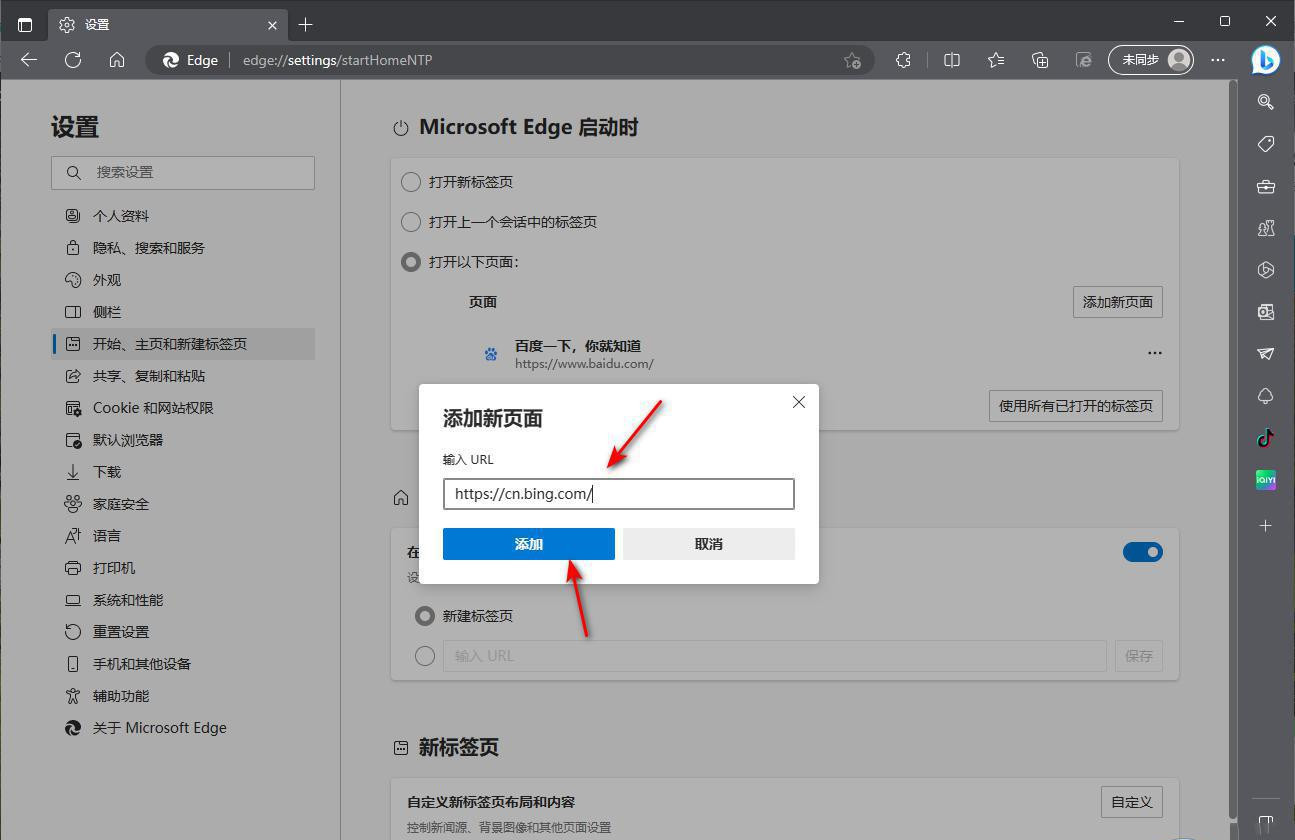Open the Tools sidebar panel

(x=1265, y=186)
